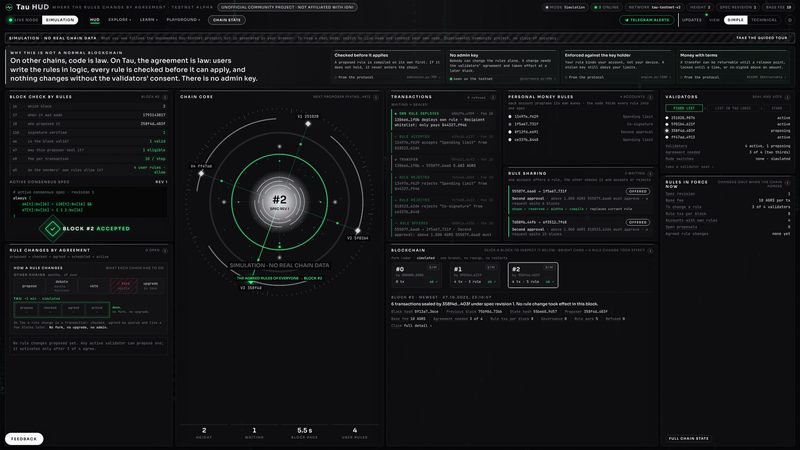800x450 pixels.
Task: Click the Block #2 accepted checkmark diamond icon
Action: [52, 229]
